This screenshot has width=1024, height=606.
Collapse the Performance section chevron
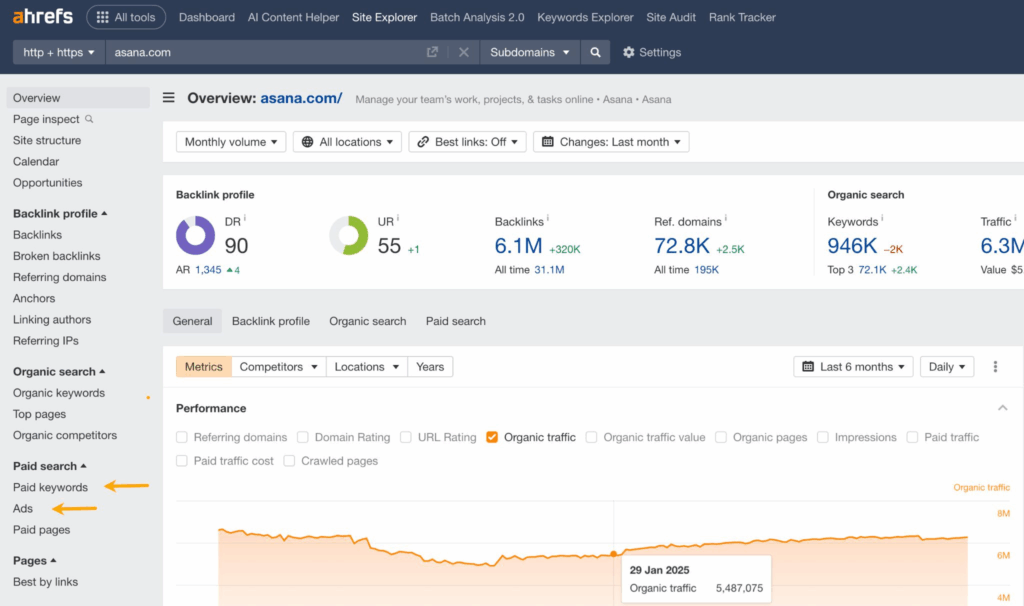1003,408
